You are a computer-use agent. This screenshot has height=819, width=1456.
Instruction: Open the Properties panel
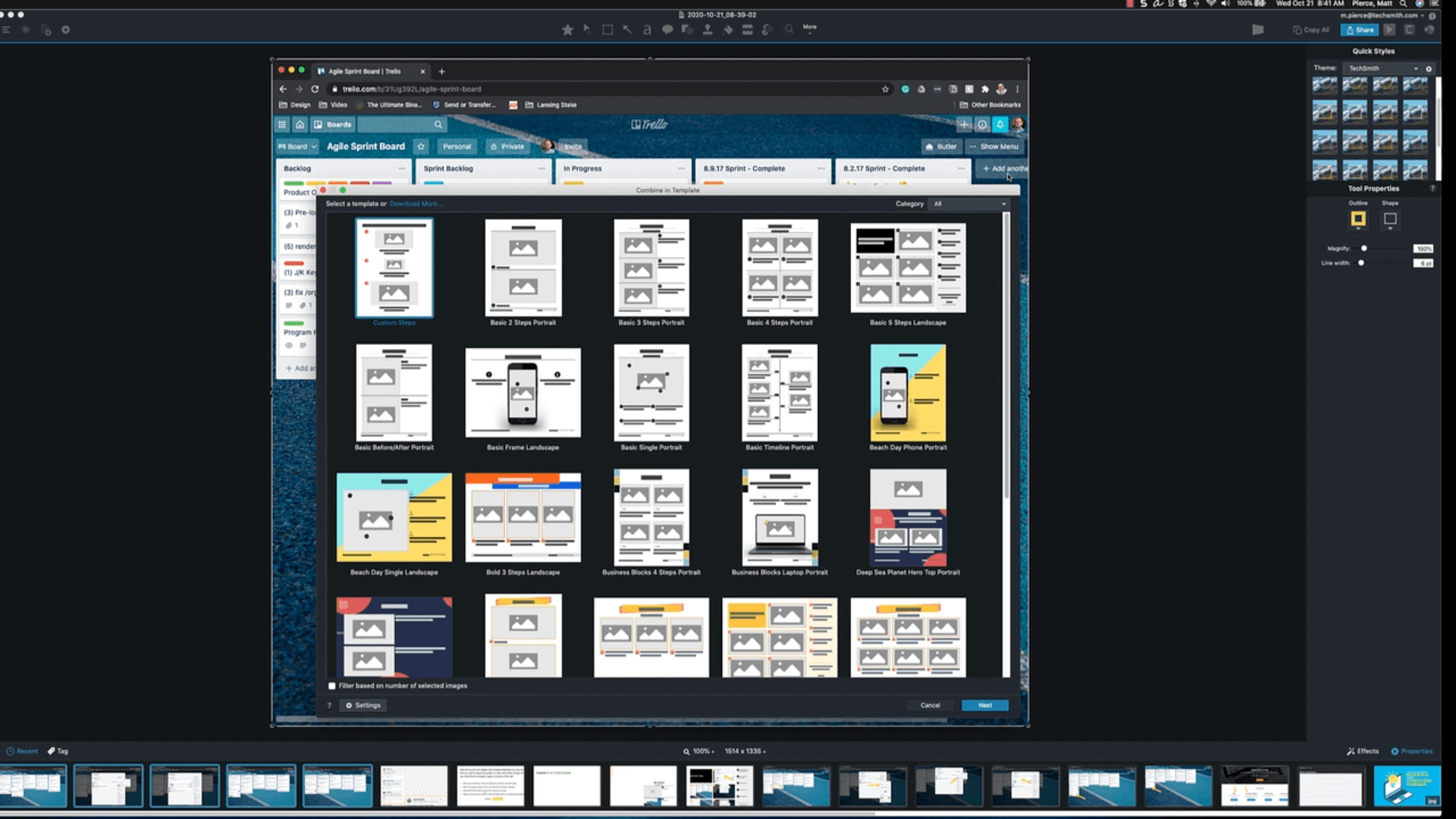[1411, 751]
